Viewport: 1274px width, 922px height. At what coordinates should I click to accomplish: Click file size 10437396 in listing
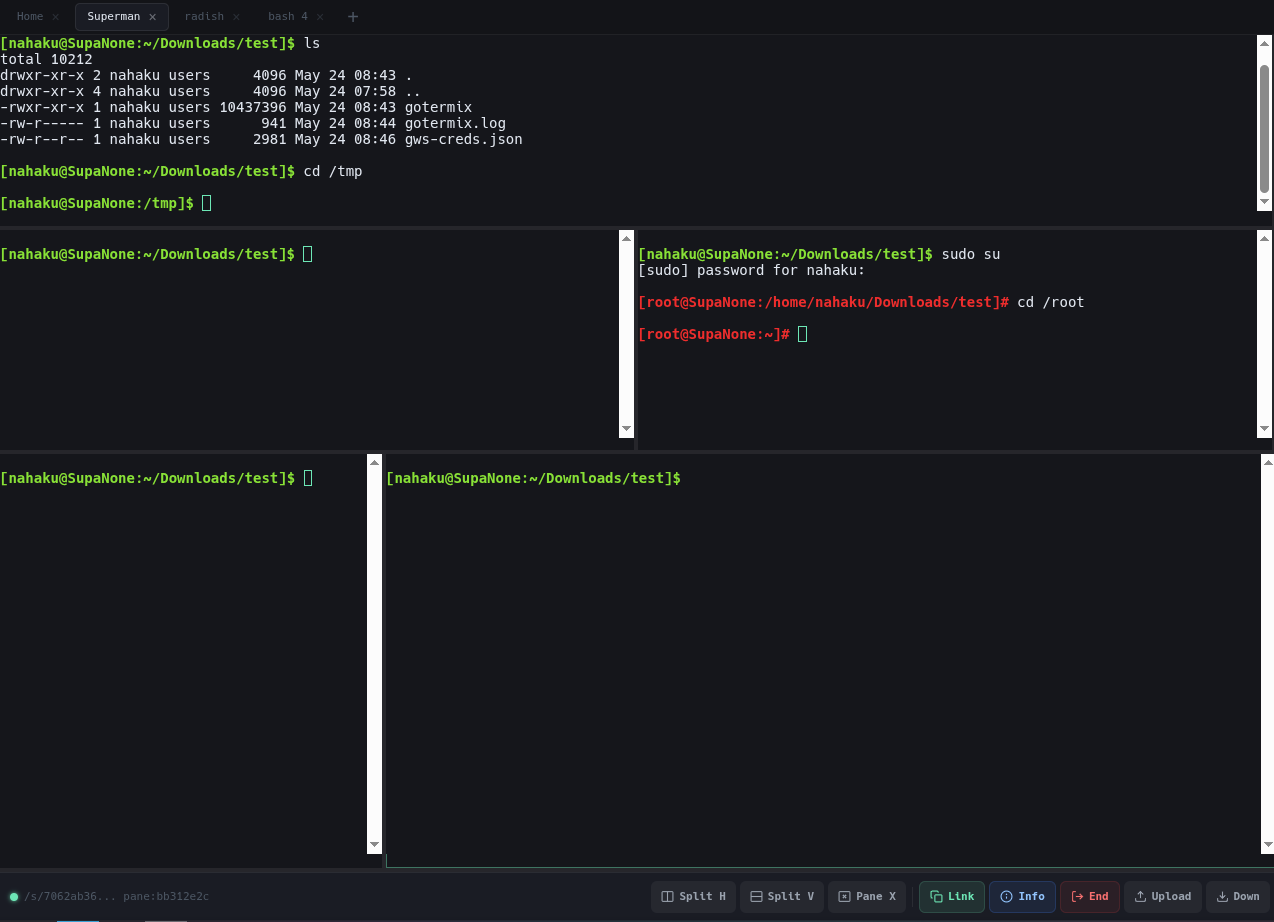click(253, 107)
